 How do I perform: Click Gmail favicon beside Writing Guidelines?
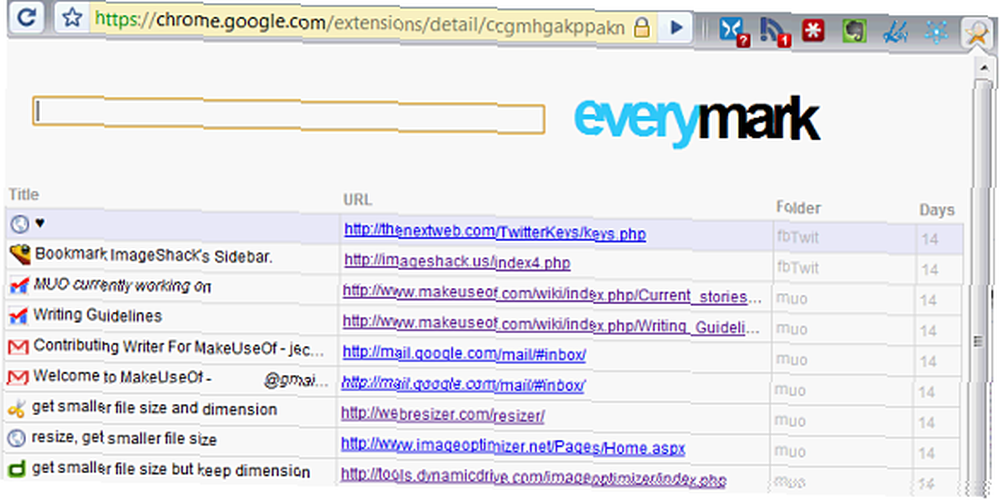point(18,316)
